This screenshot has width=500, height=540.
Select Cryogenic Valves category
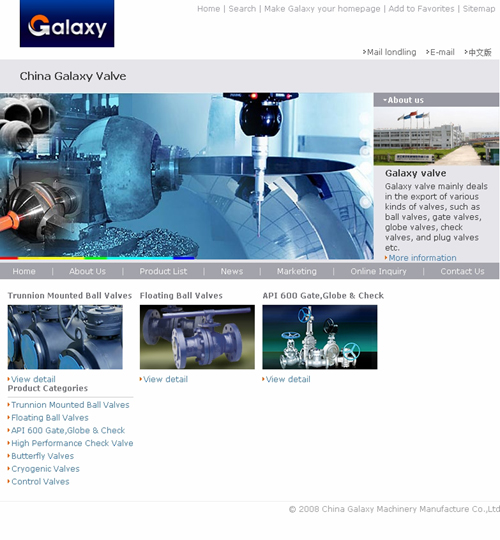pos(45,469)
